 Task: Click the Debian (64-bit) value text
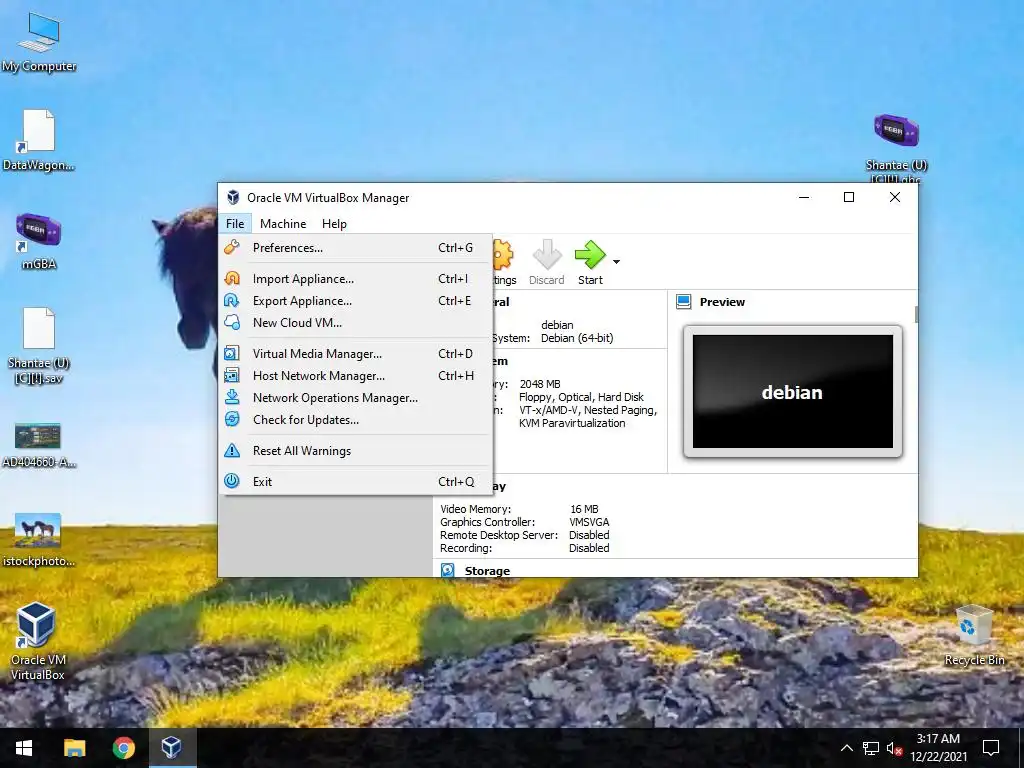click(577, 338)
